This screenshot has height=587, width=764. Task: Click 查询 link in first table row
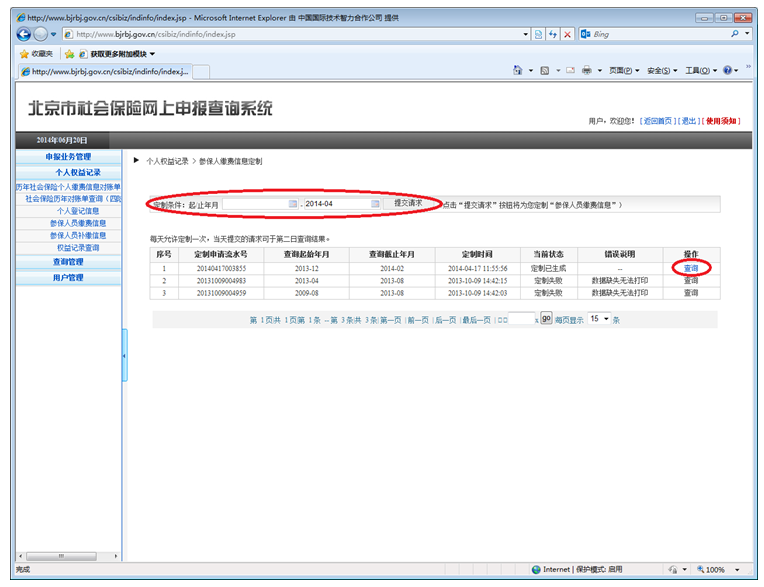click(x=691, y=268)
